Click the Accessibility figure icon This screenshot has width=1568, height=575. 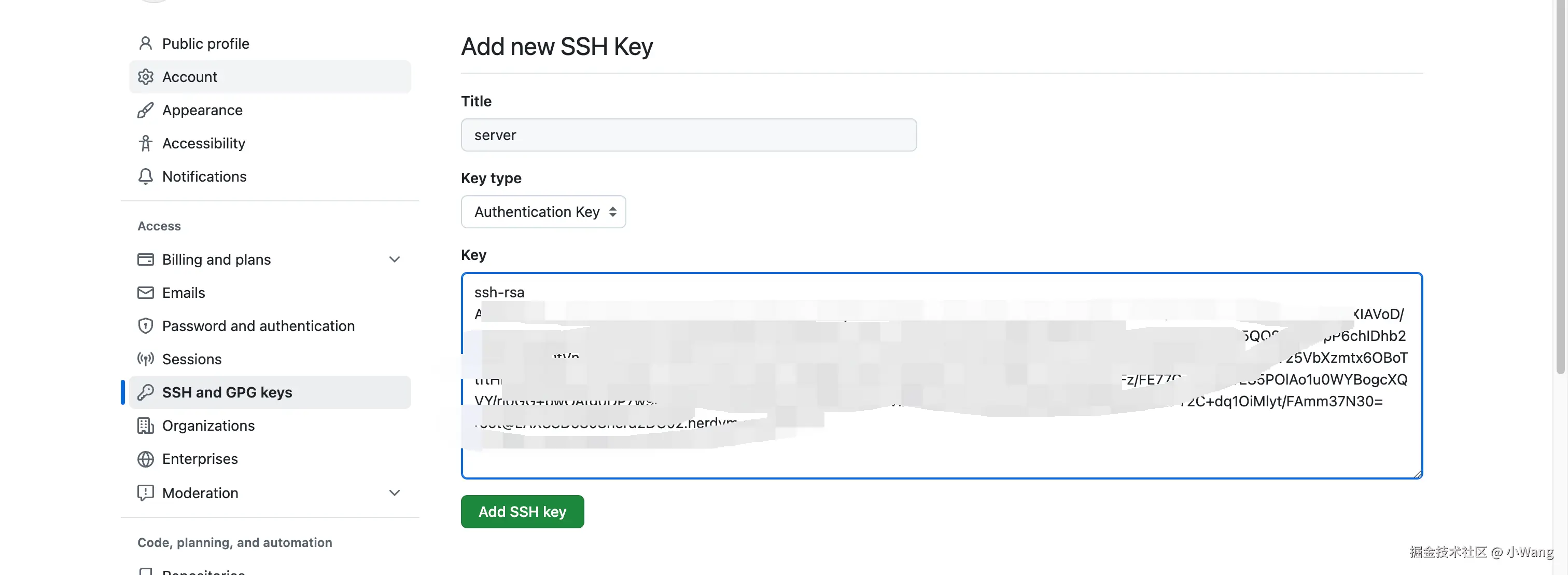click(146, 143)
